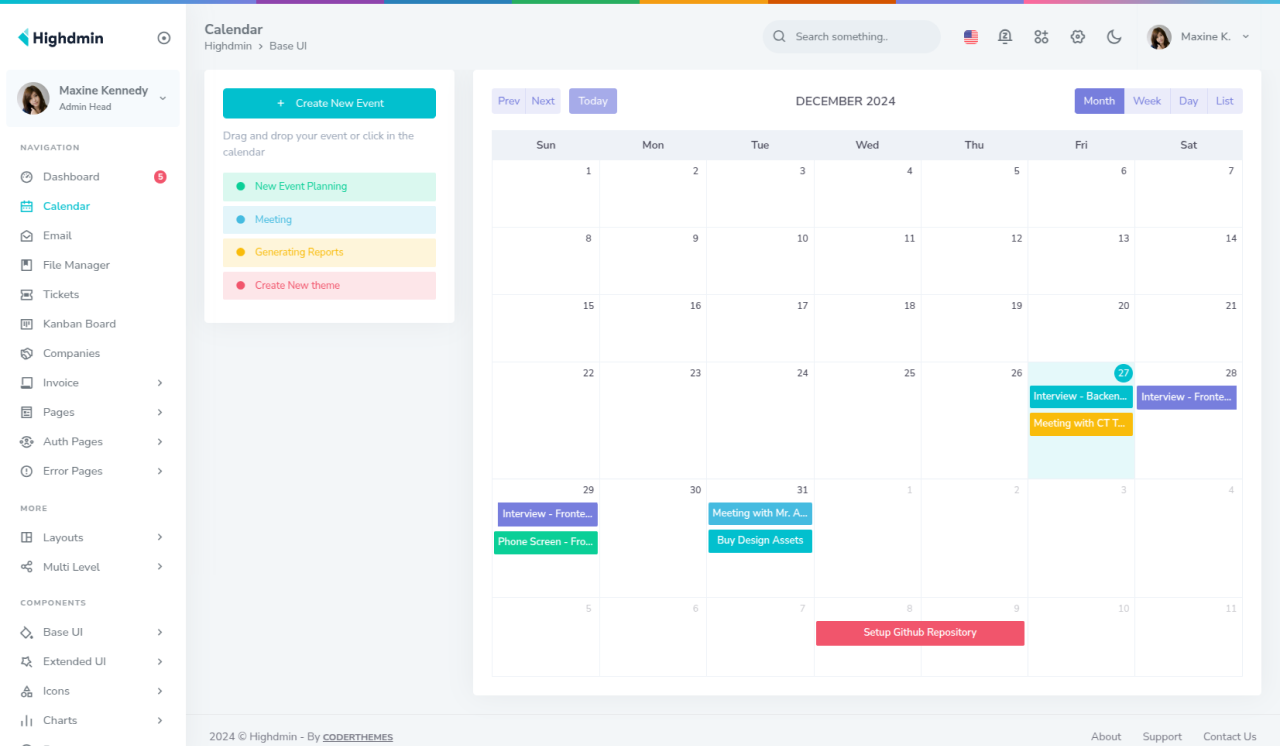Screen dimensions: 1280x746
Task: Click the Base UI paint bucket icon
Action: [26, 632]
